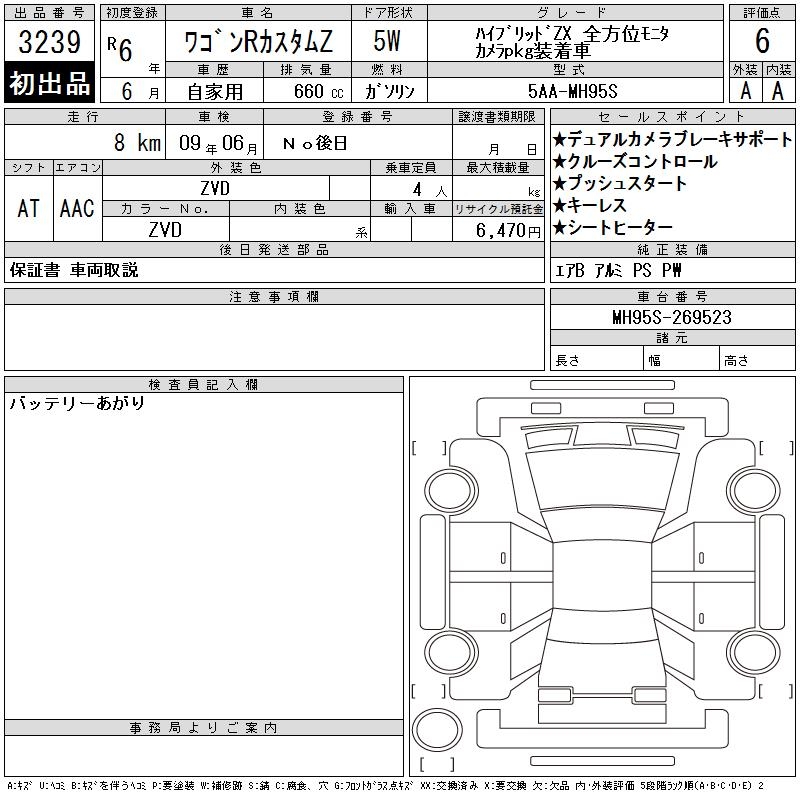Click the 注意事項欄 header
Viewport: 800px width, 800px height.
[274, 296]
